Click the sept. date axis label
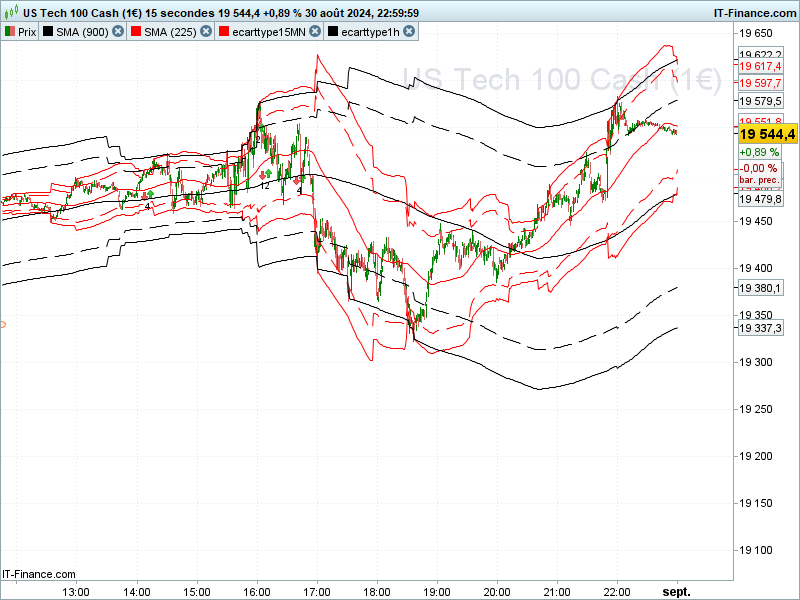Image resolution: width=800 pixels, height=600 pixels. [x=677, y=592]
